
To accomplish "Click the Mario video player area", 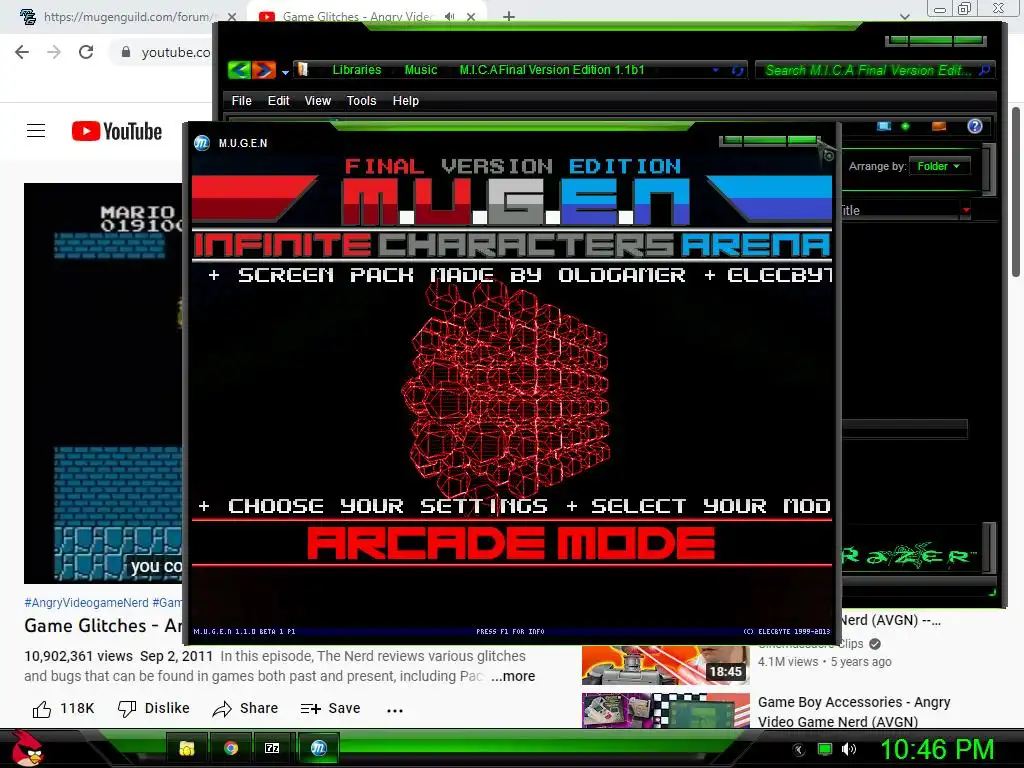I will tap(103, 383).
